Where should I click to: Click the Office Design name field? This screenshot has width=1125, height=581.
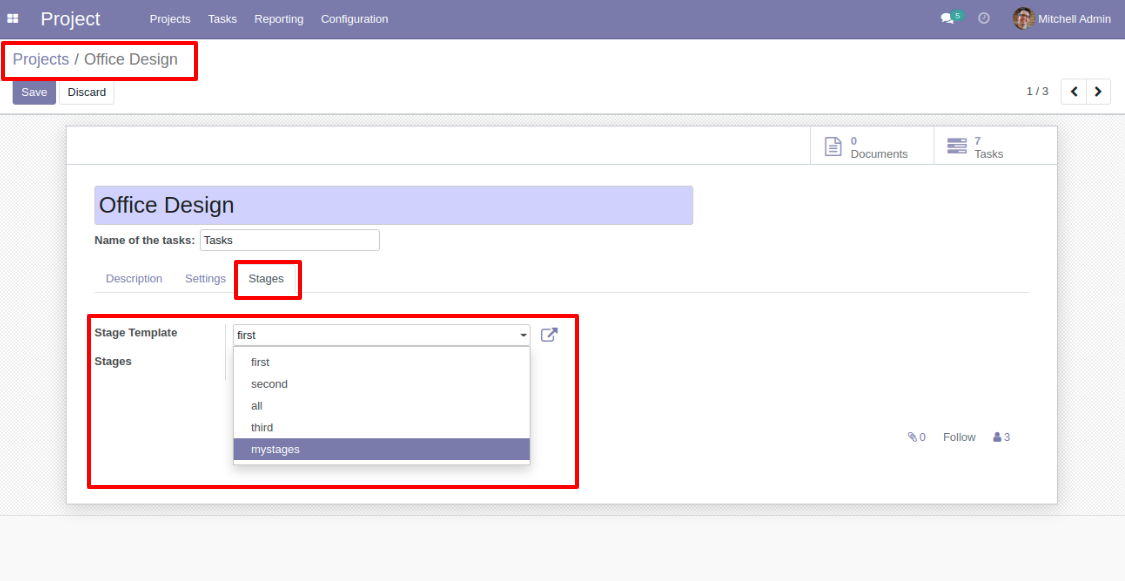pyautogui.click(x=394, y=205)
